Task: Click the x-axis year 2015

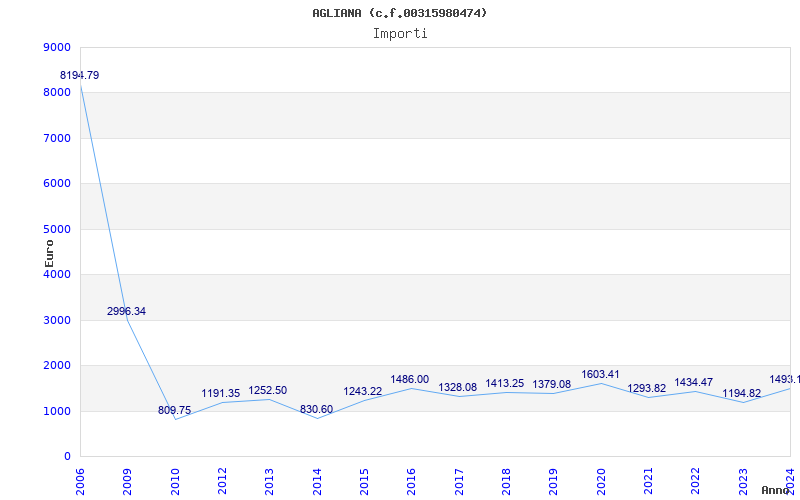Action: (x=364, y=481)
